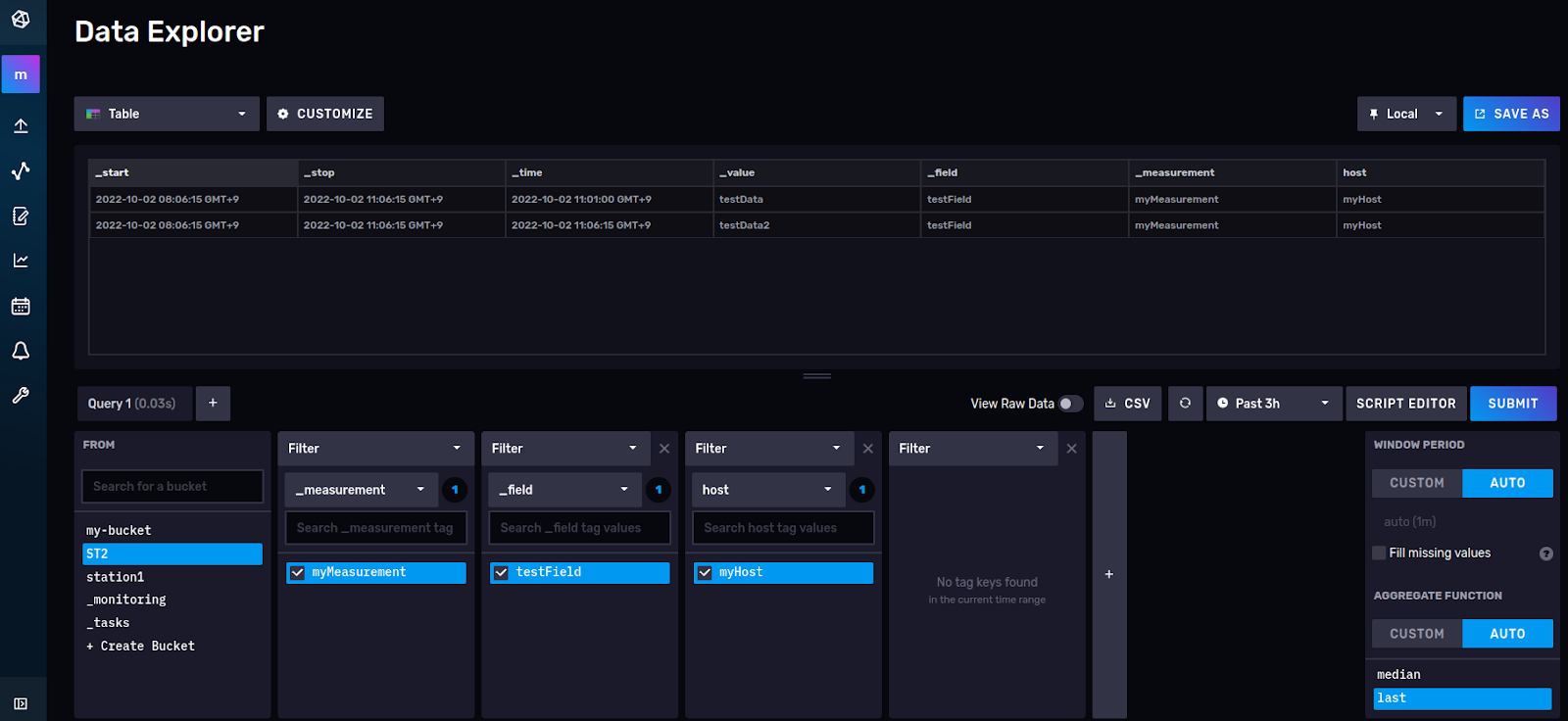Collapse sidebar with bottom toggle icon
The height and width of the screenshot is (721, 1568).
[x=21, y=703]
